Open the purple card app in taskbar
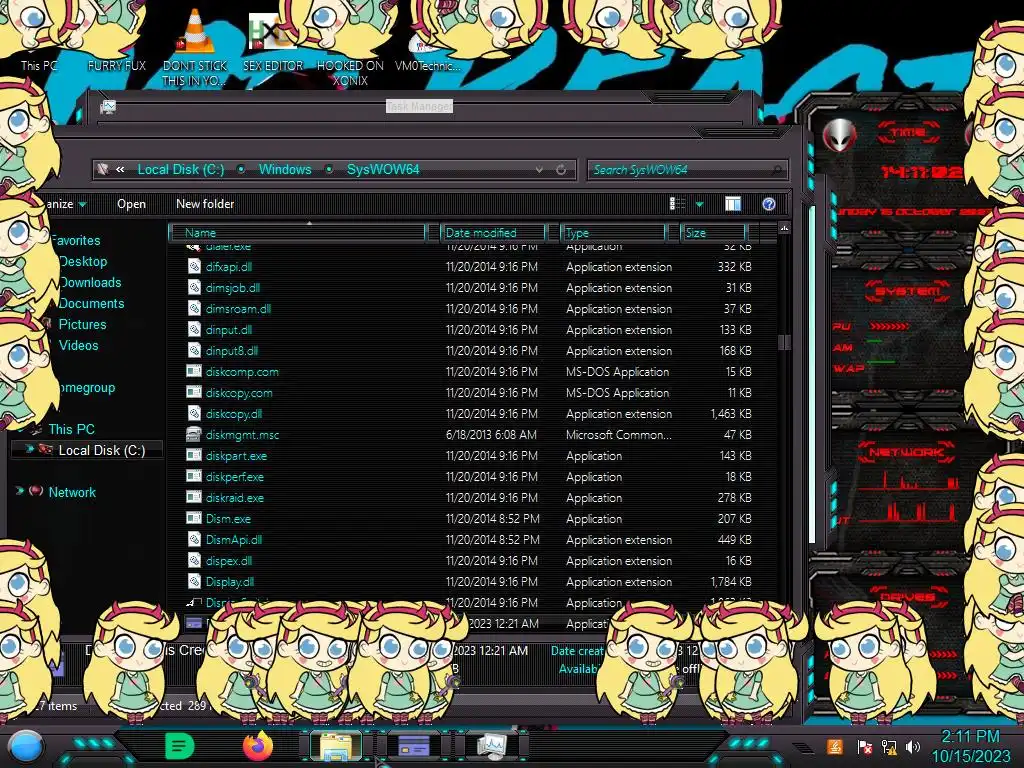Viewport: 1024px width, 768px height. pos(413,746)
